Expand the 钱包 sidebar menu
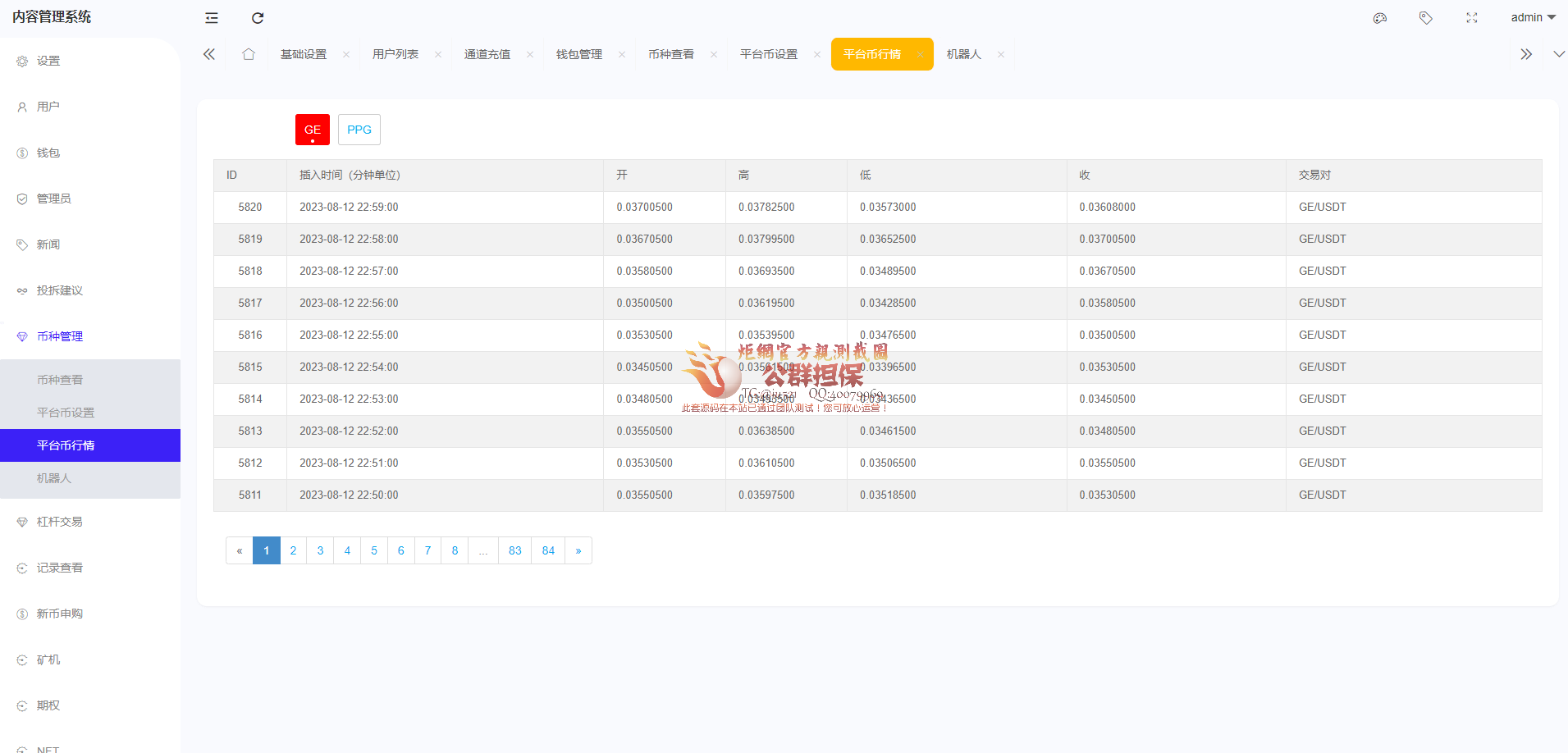This screenshot has height=753, width=1568. tap(90, 153)
